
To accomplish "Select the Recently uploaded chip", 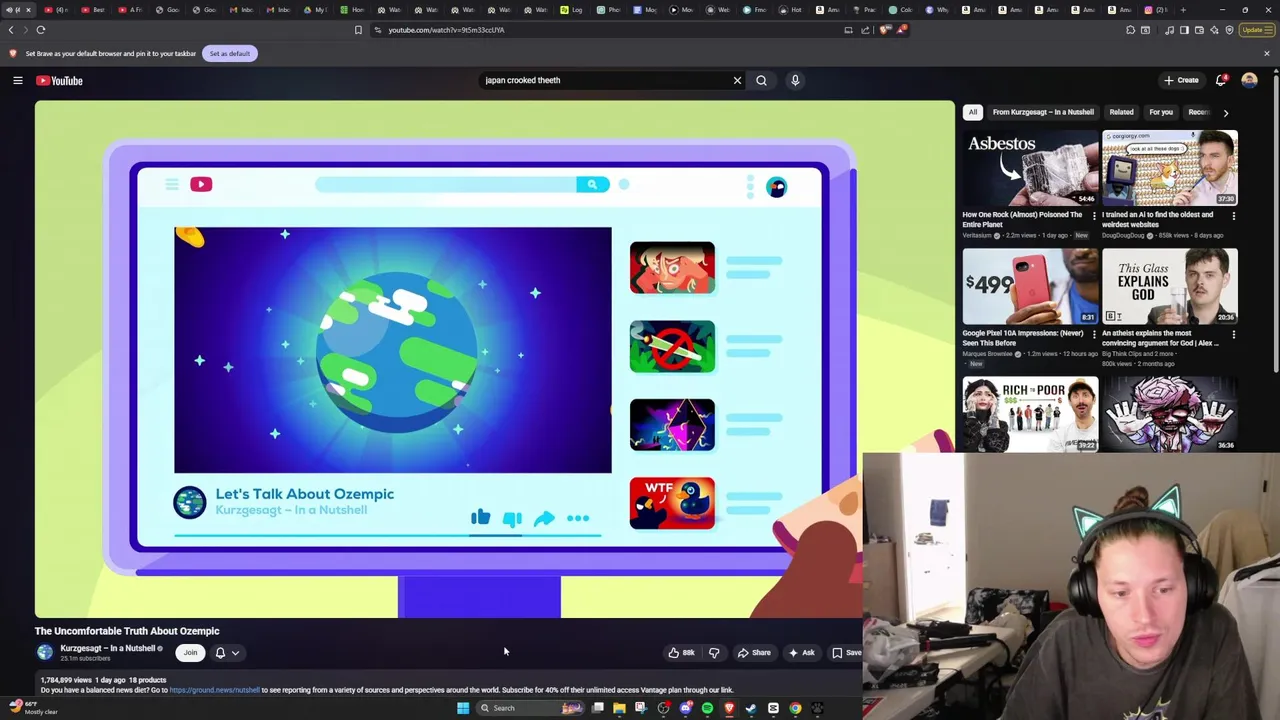I will 1198,112.
